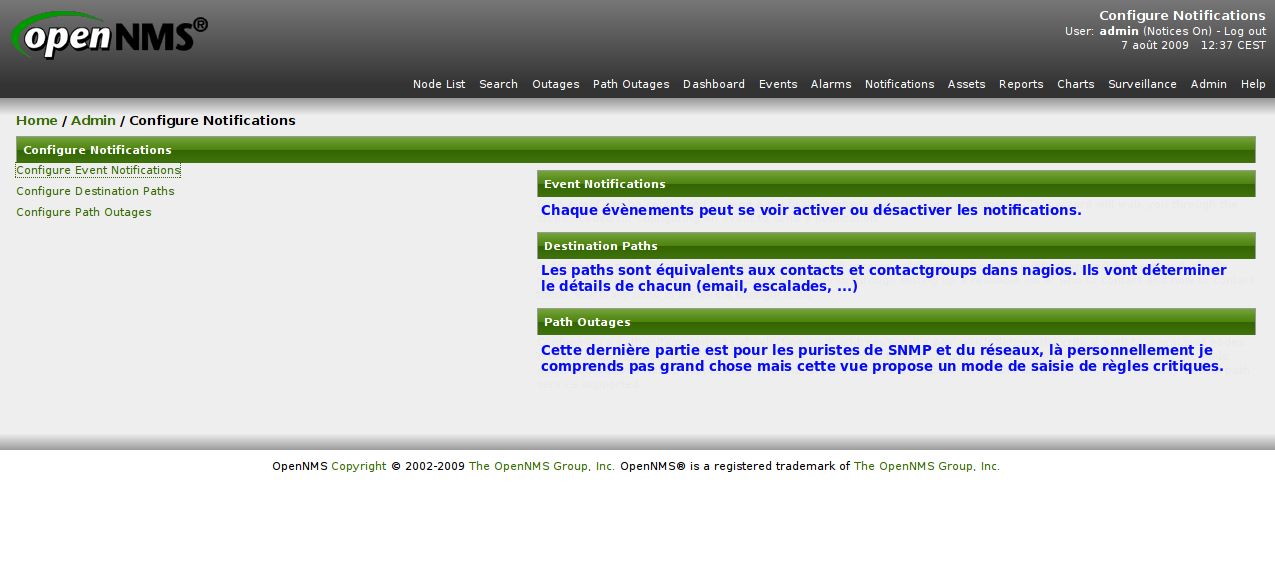
Task: Open Node List in navigation bar
Action: [x=439, y=85]
